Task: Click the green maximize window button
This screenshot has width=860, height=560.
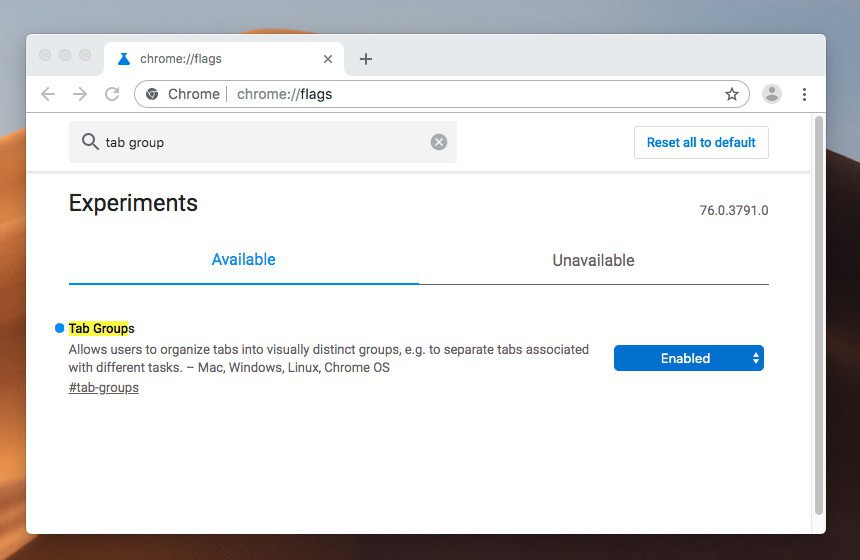Action: point(85,55)
